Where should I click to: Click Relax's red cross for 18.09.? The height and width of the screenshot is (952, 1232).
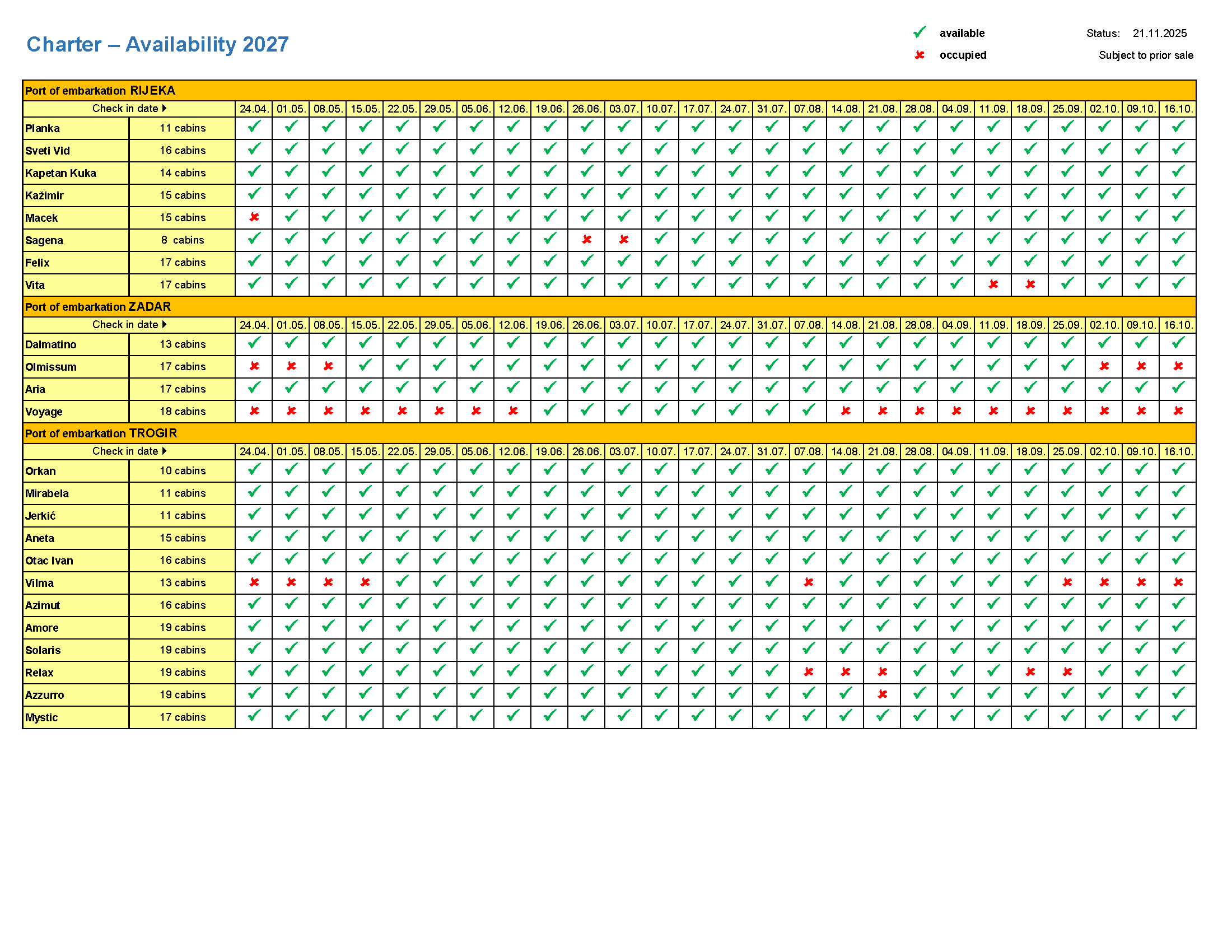pos(1029,671)
